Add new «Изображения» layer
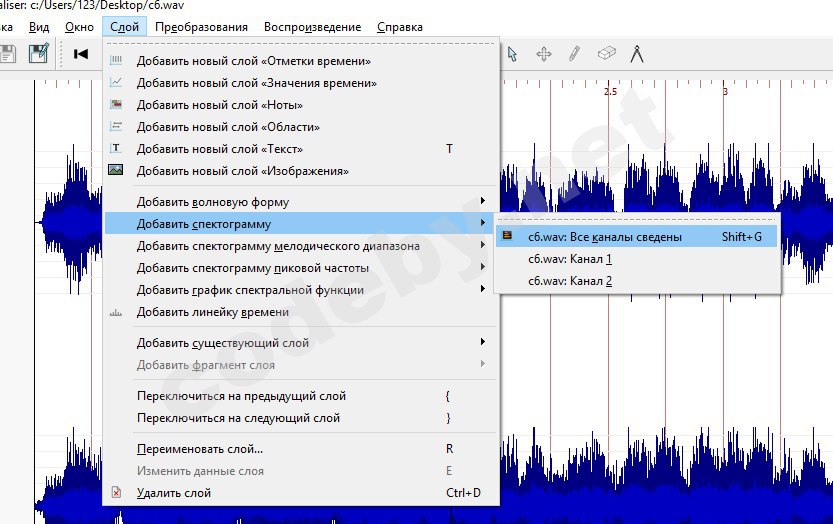833x524 pixels. pos(301,171)
